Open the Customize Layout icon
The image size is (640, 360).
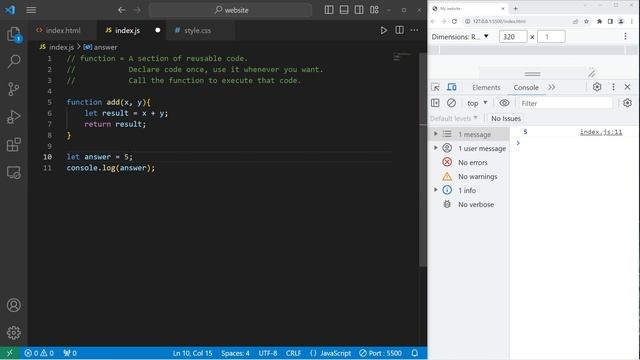[374, 10]
